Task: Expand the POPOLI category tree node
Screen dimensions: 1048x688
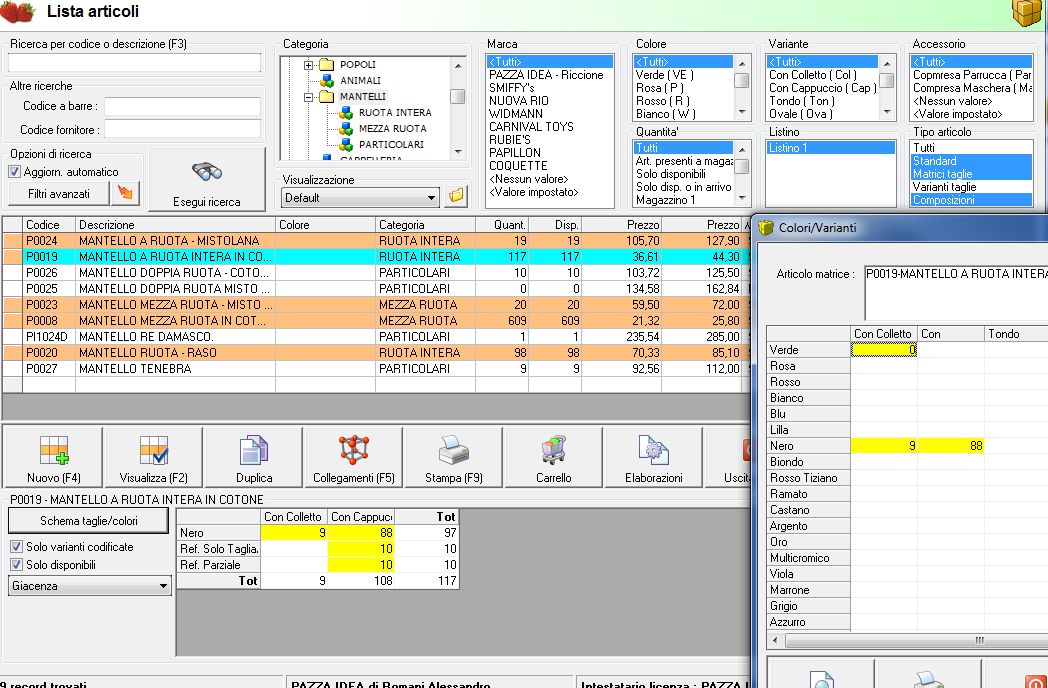Action: (x=309, y=65)
